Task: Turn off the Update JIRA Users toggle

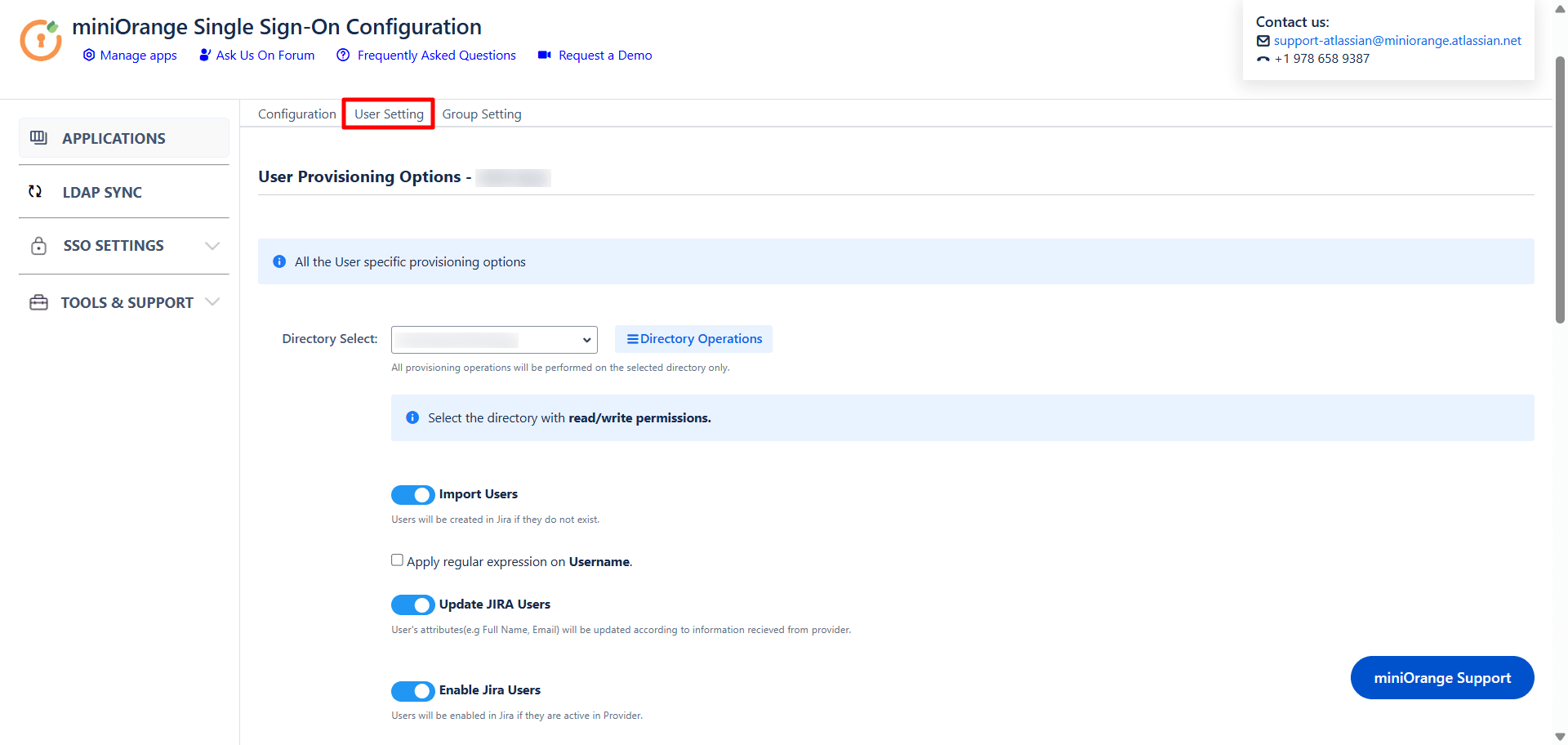Action: [412, 604]
